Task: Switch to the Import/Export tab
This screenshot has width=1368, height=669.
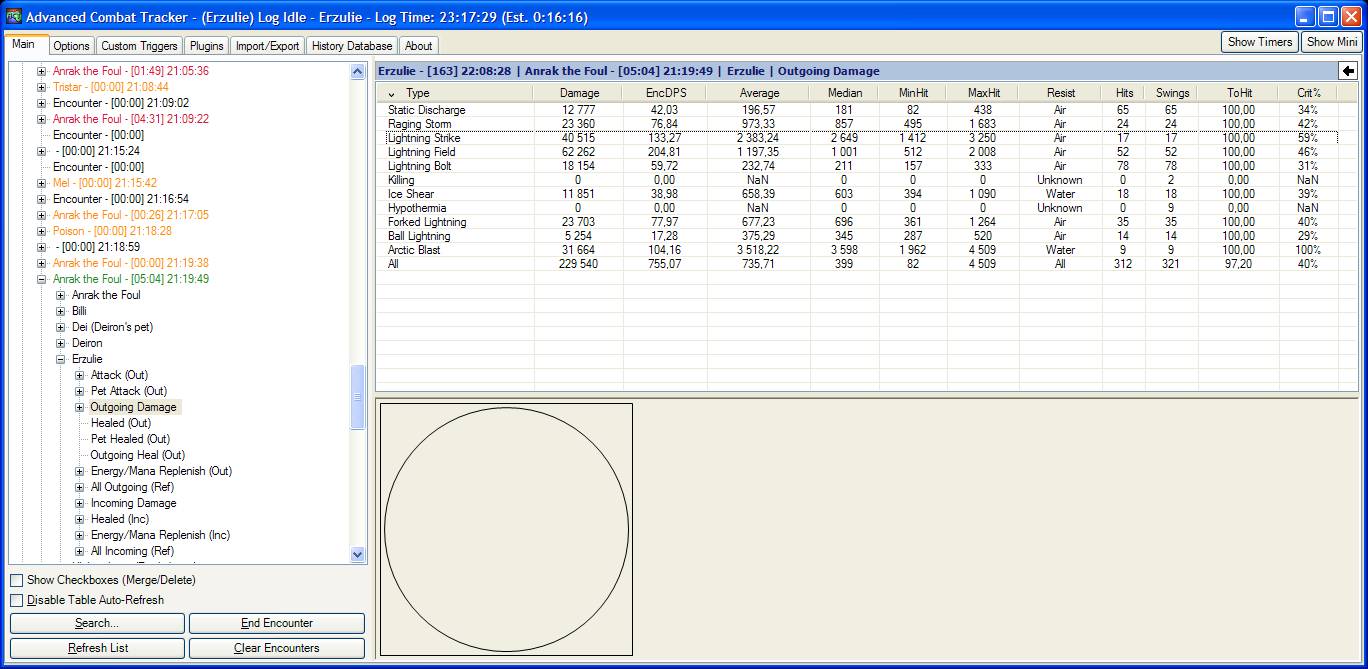Action: click(x=267, y=46)
